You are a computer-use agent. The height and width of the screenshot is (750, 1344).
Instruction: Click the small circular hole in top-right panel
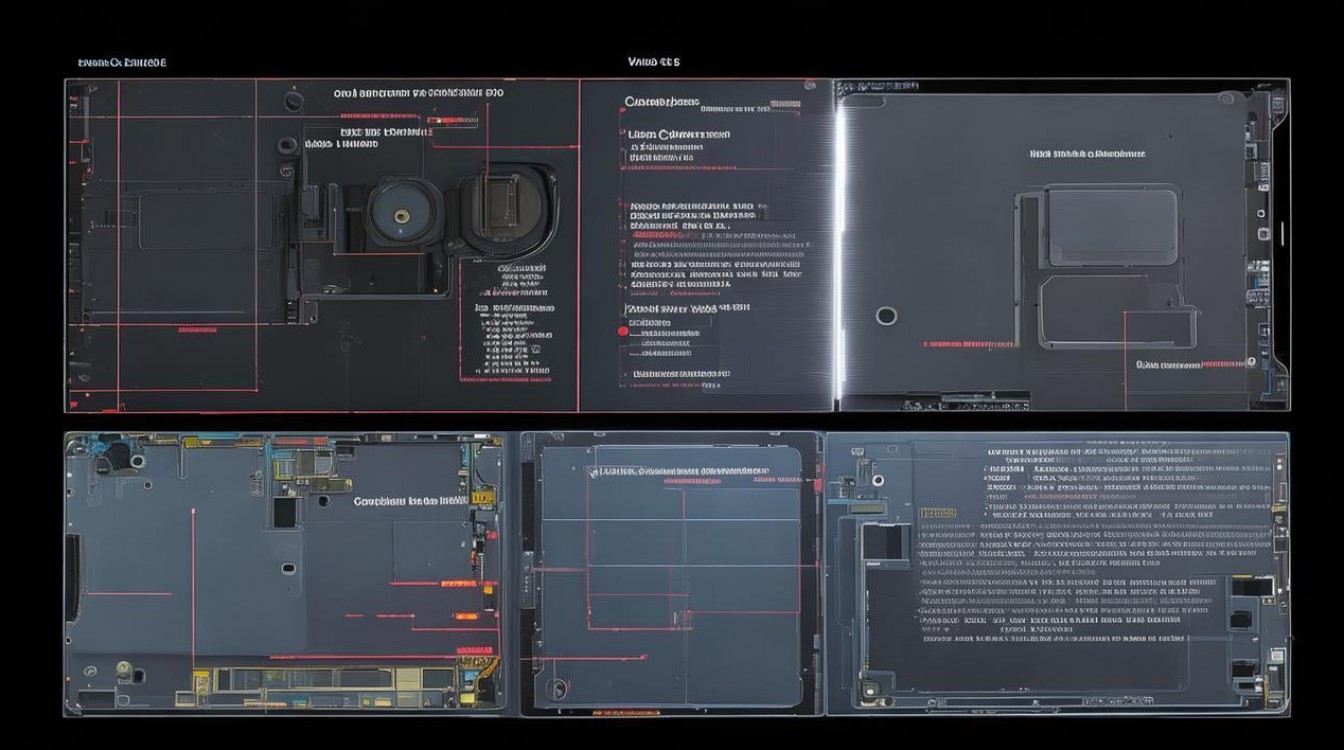tap(886, 316)
